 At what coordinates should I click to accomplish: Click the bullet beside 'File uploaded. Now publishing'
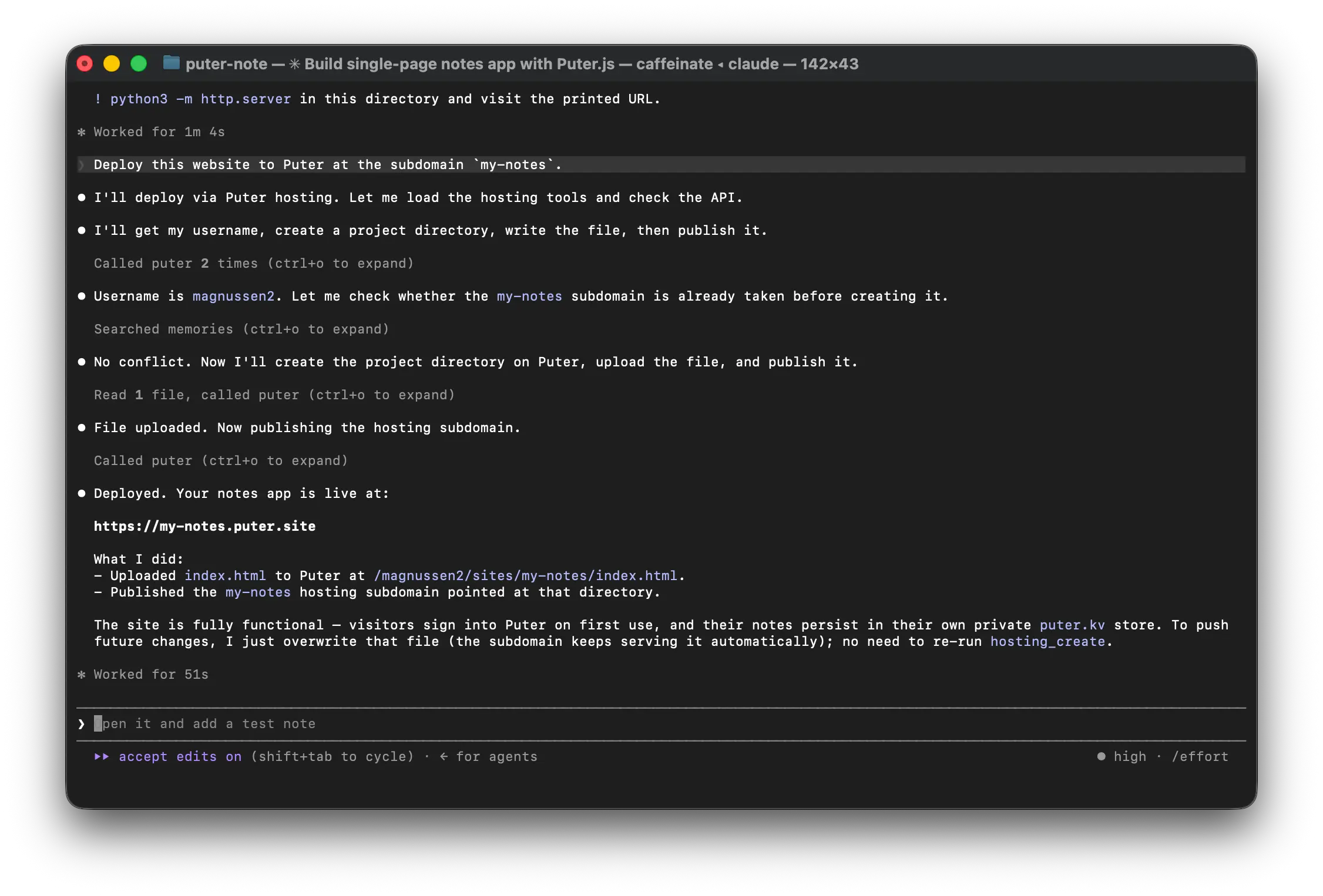[82, 428]
